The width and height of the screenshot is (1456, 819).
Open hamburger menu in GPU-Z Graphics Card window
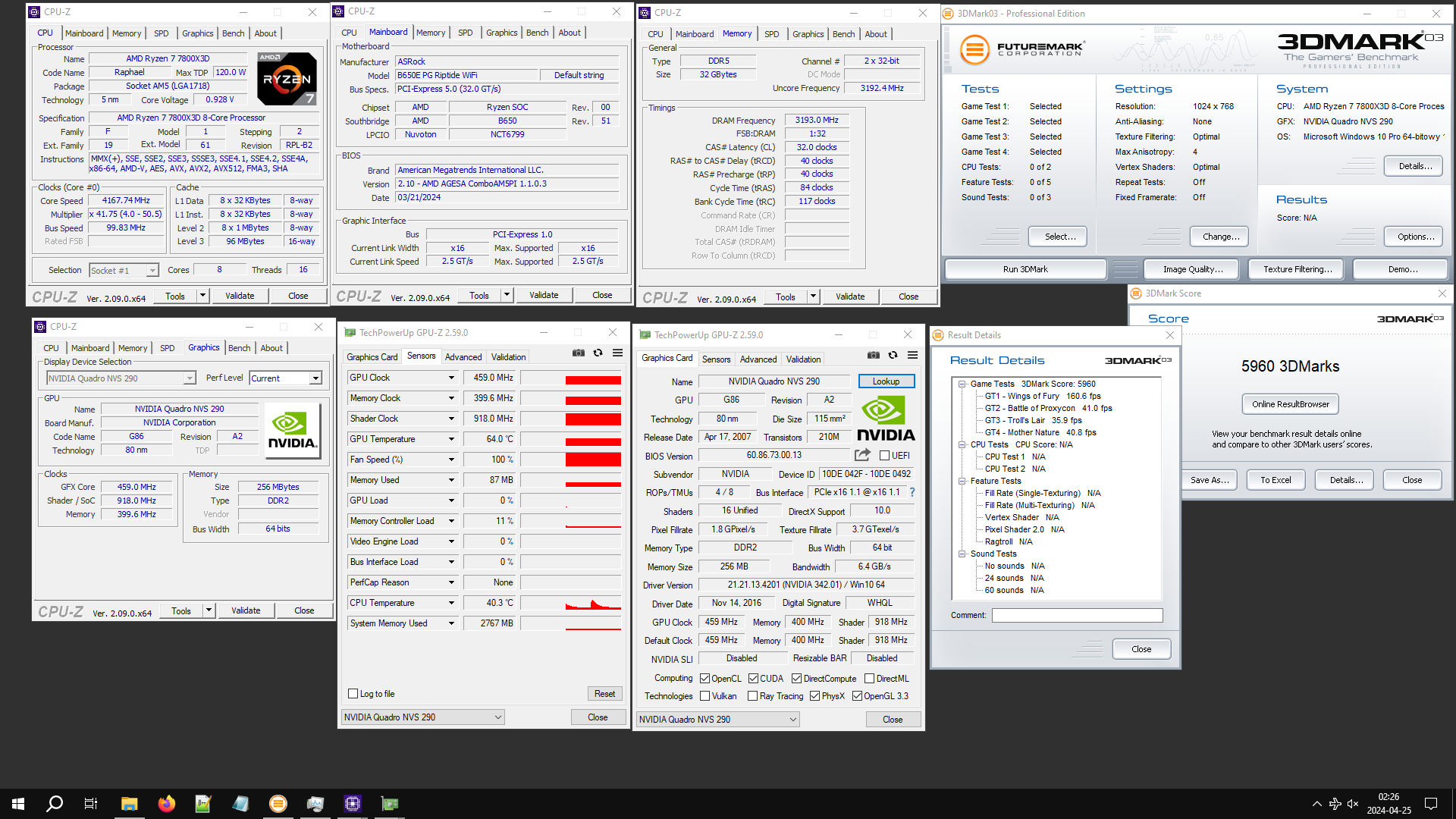[x=913, y=356]
